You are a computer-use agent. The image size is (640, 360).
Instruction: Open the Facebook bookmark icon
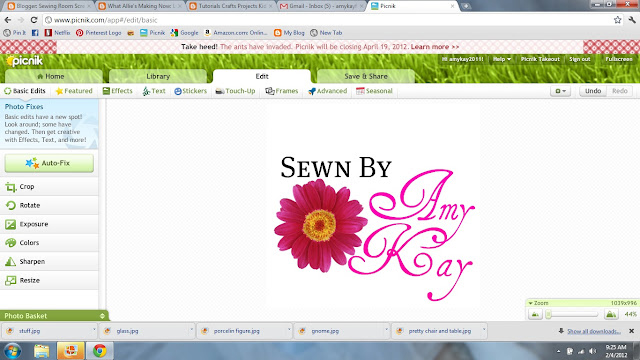click(x=35, y=33)
